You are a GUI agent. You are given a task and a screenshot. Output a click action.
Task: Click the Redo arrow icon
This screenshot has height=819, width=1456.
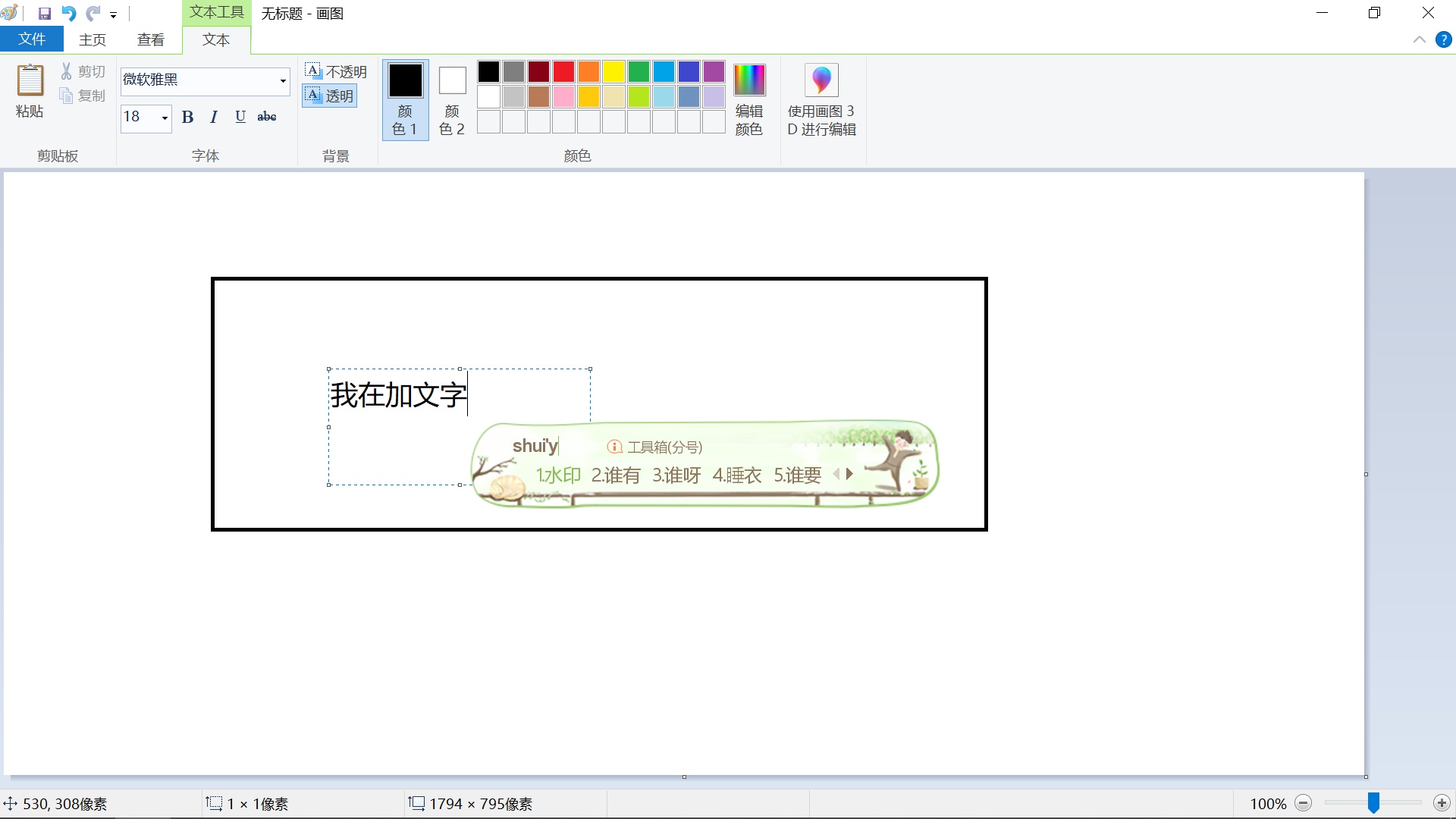click(93, 14)
